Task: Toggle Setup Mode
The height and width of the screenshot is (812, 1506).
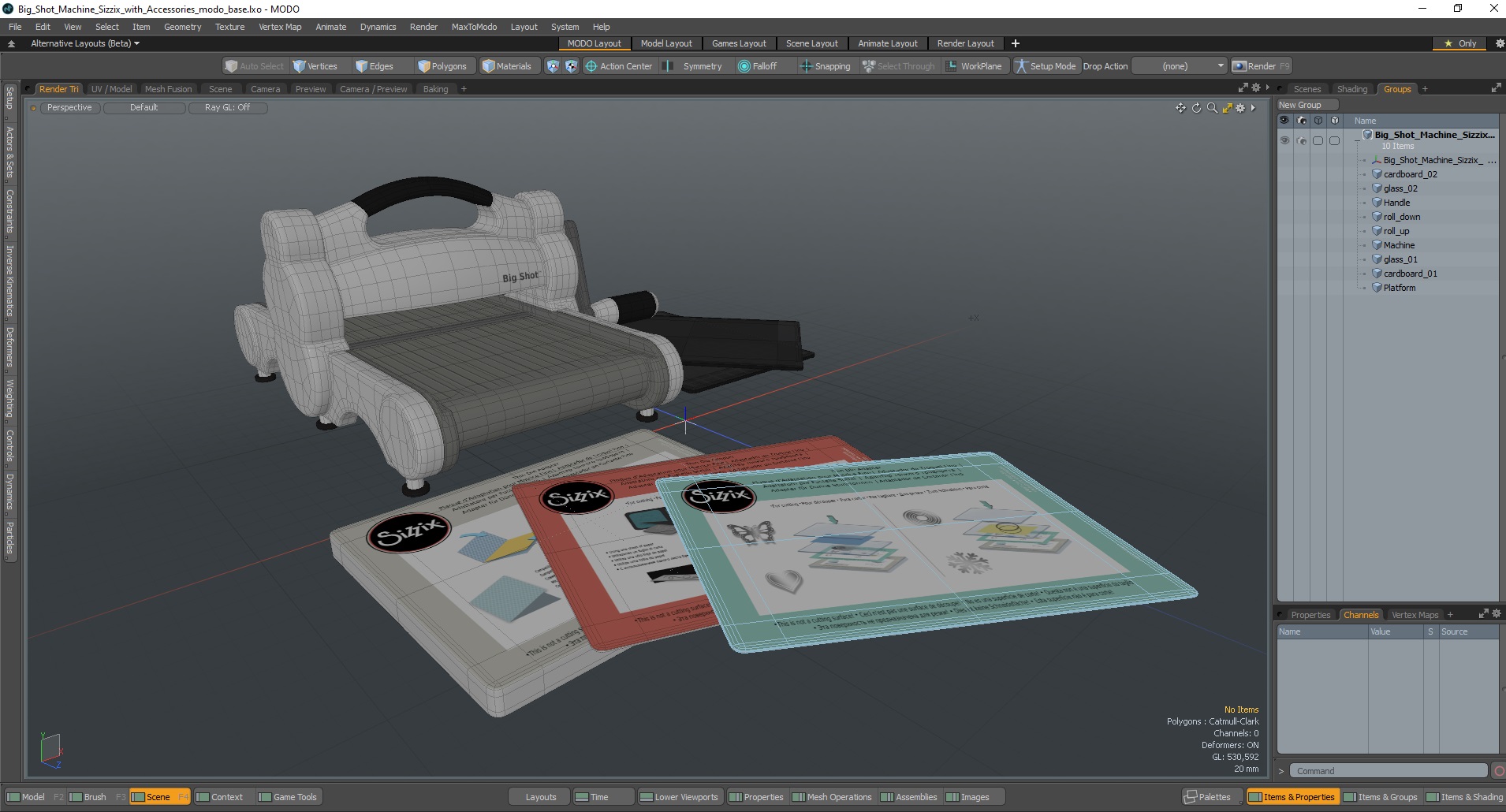Action: click(1046, 66)
